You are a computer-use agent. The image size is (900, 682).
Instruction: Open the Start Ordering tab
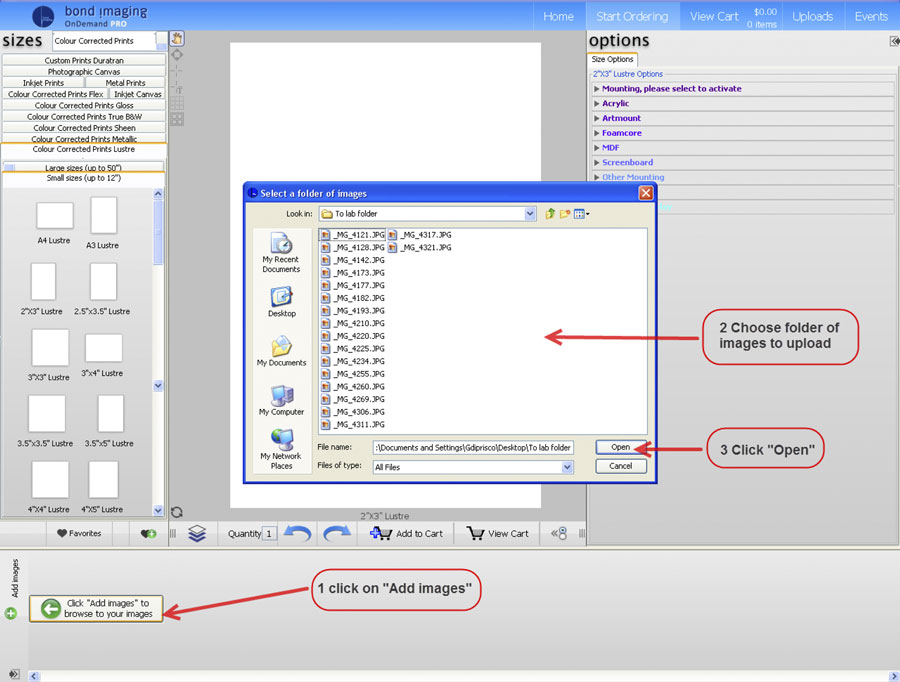(x=632, y=16)
